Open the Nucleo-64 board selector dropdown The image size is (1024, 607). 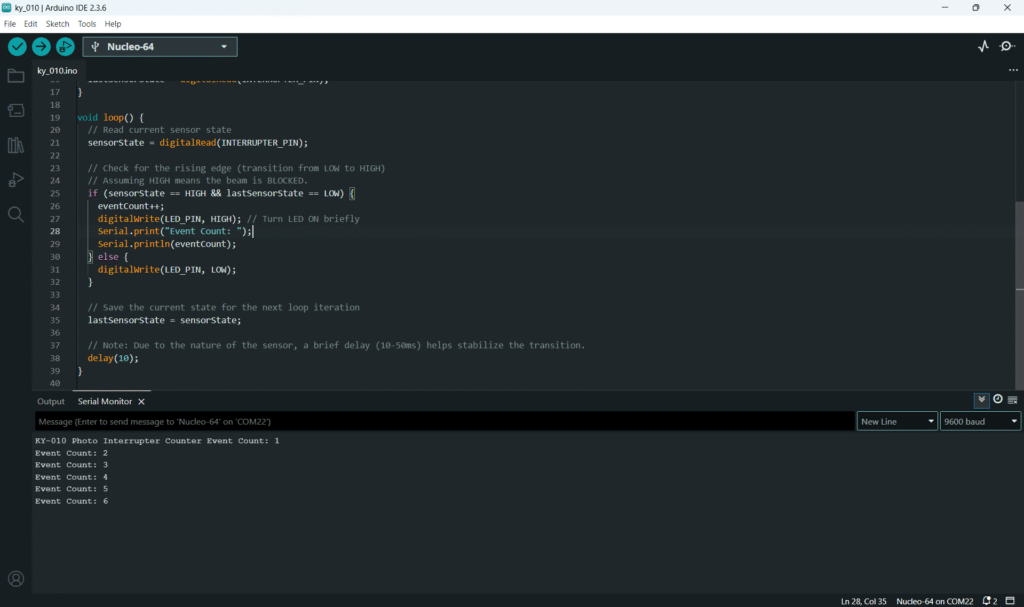(x=160, y=46)
